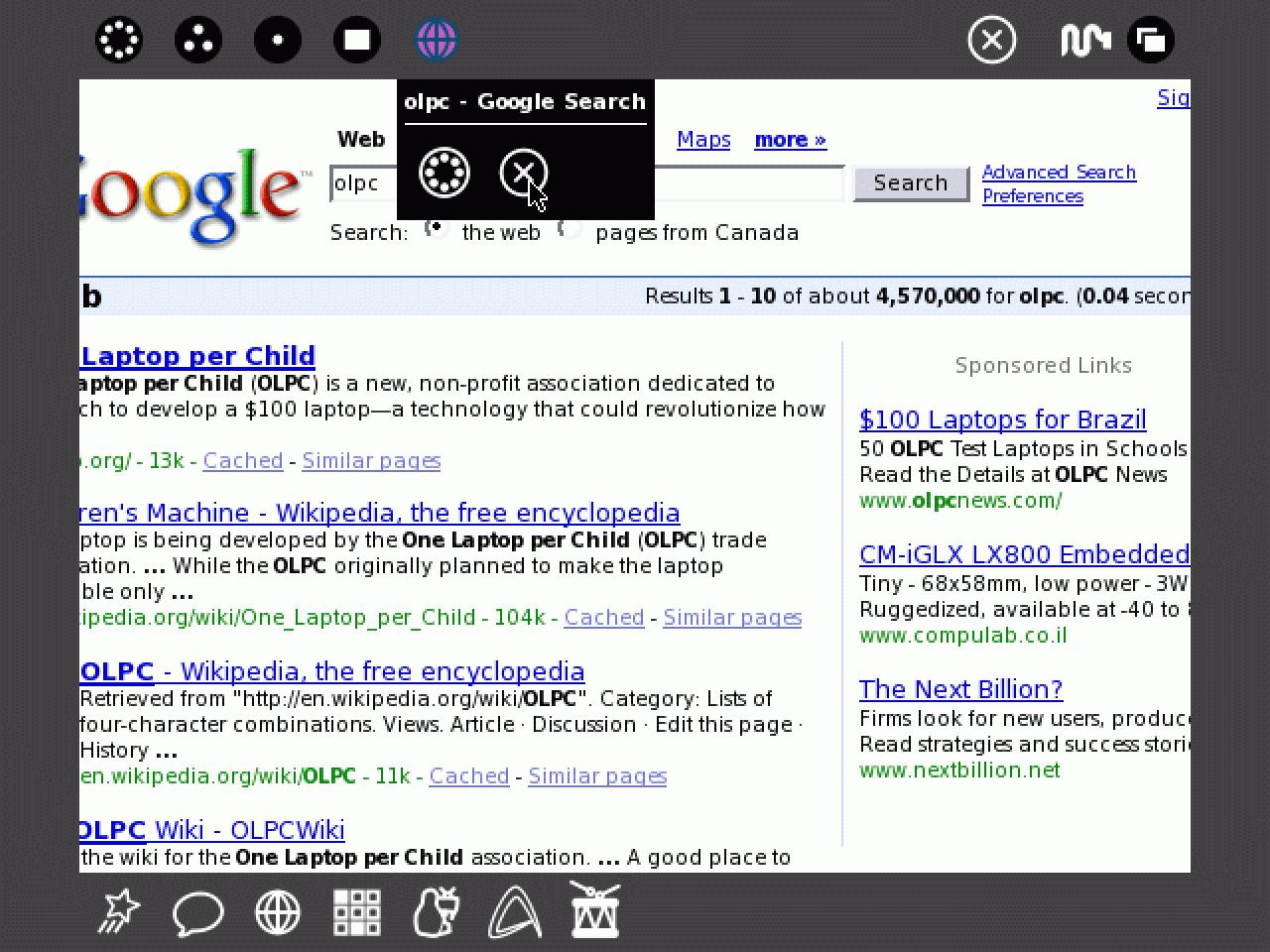Click the Search button
This screenshot has height=952, width=1270.
(x=911, y=183)
